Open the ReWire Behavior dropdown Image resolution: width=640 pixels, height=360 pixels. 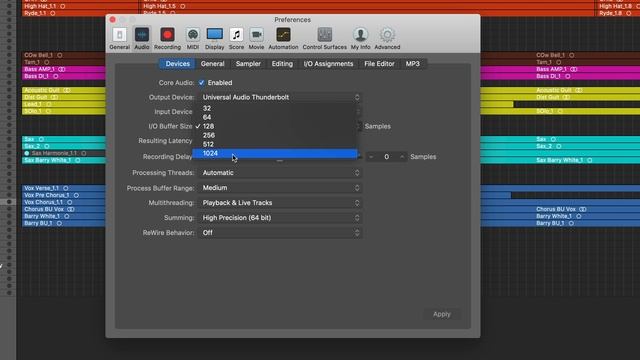(x=280, y=233)
